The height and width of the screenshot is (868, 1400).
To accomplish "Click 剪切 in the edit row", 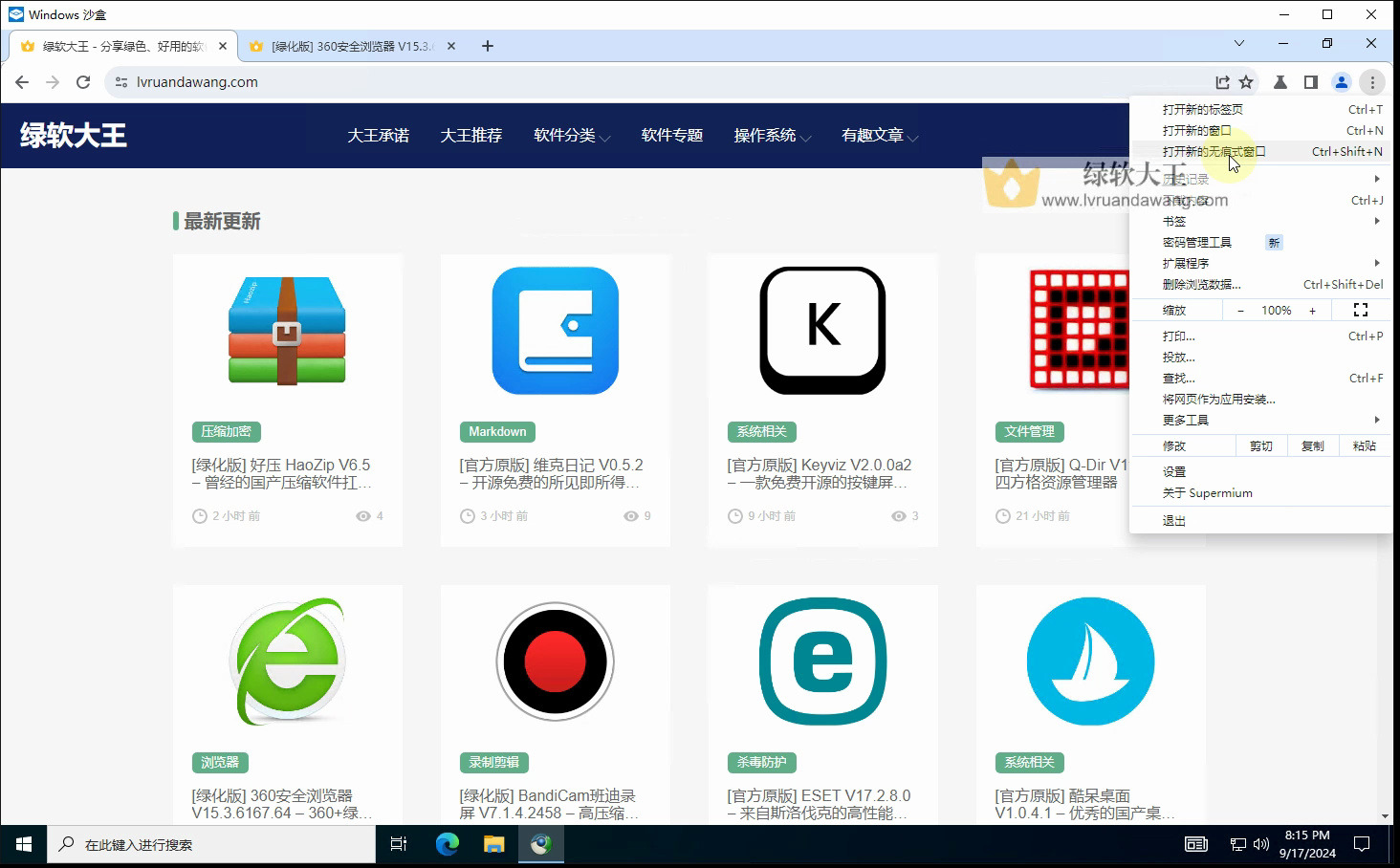I will point(1260,445).
